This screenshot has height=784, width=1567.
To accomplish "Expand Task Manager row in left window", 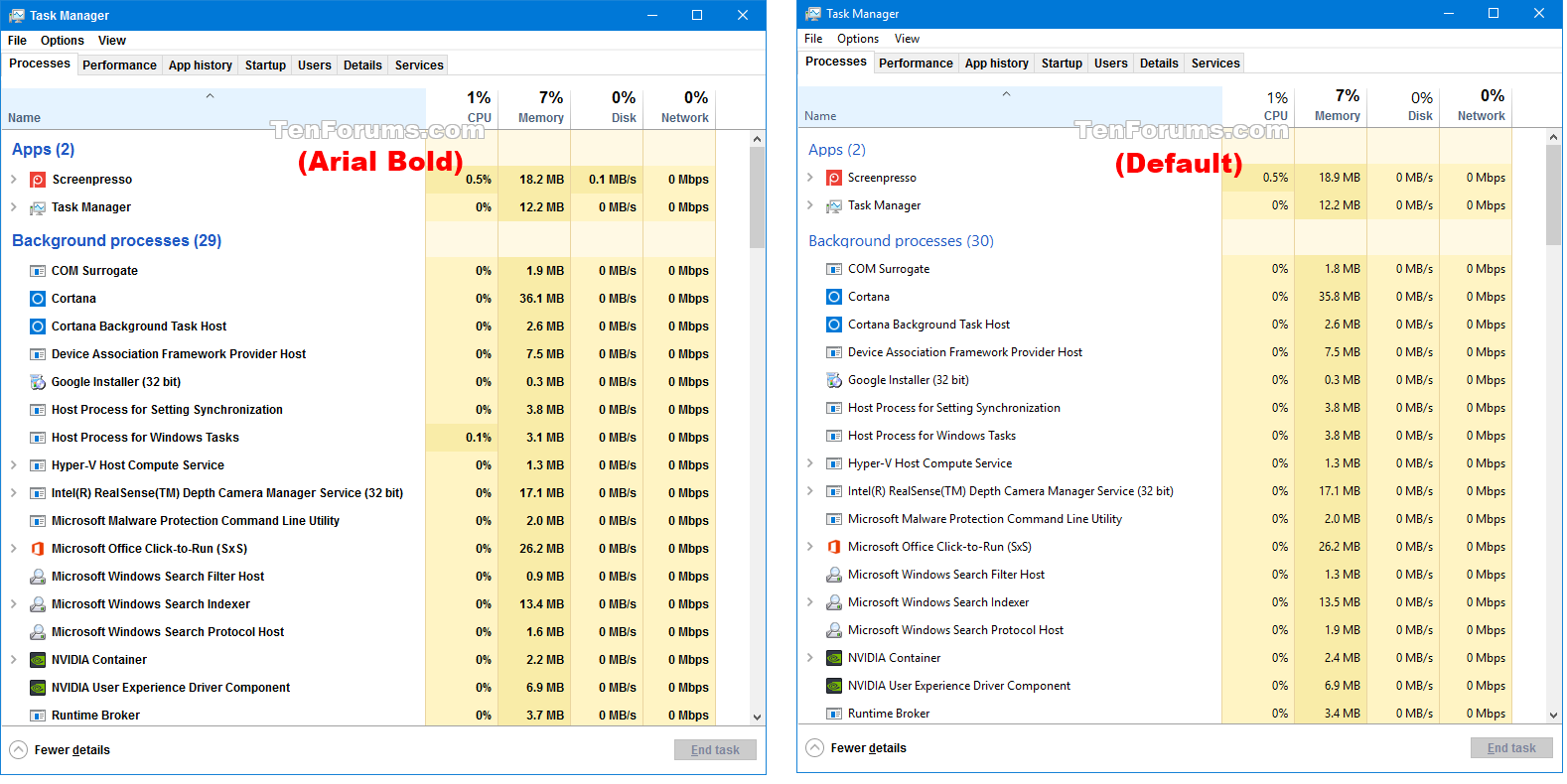I will (14, 207).
